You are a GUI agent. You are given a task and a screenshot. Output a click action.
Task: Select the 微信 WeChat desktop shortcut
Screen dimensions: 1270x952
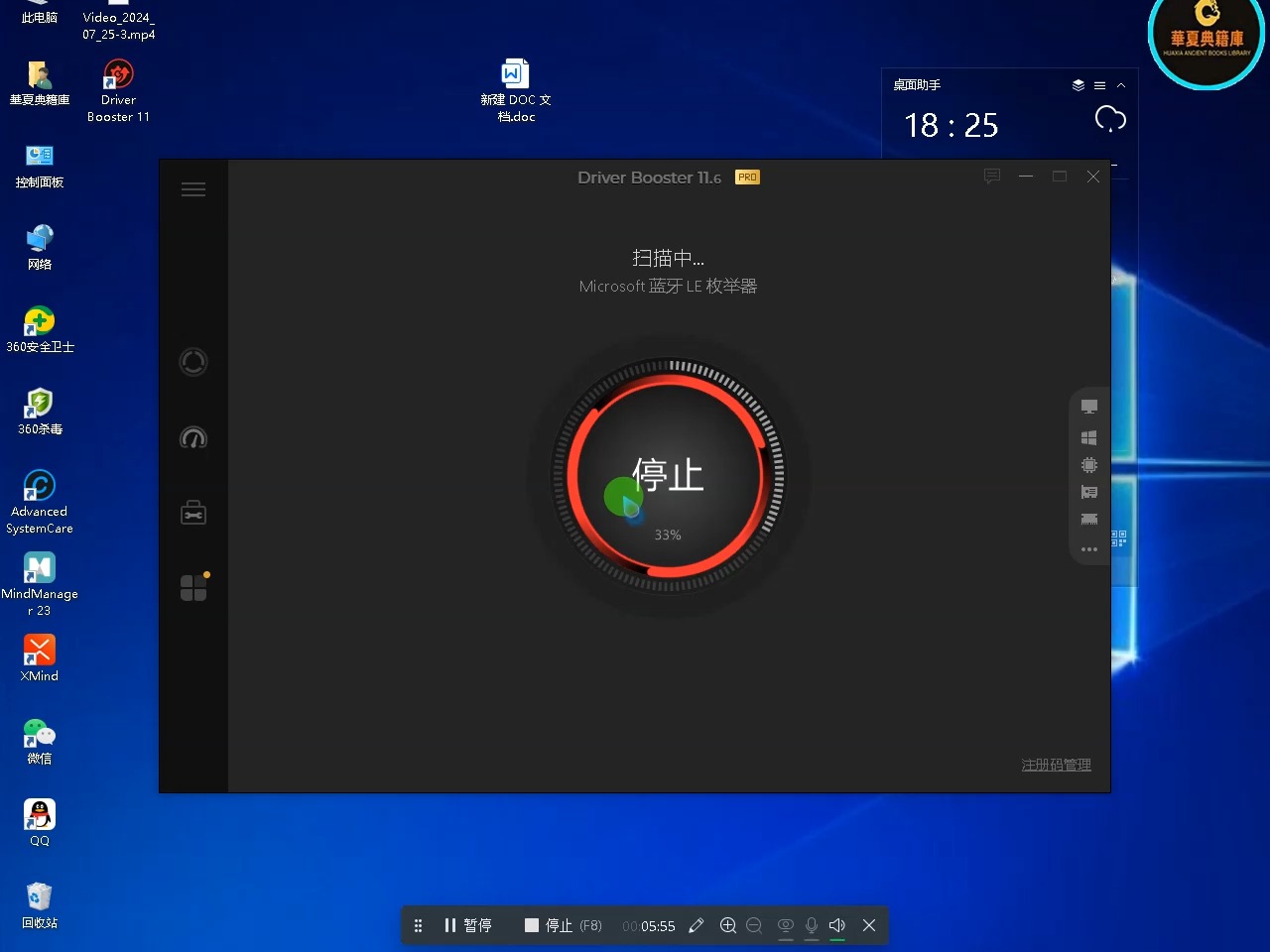(40, 742)
